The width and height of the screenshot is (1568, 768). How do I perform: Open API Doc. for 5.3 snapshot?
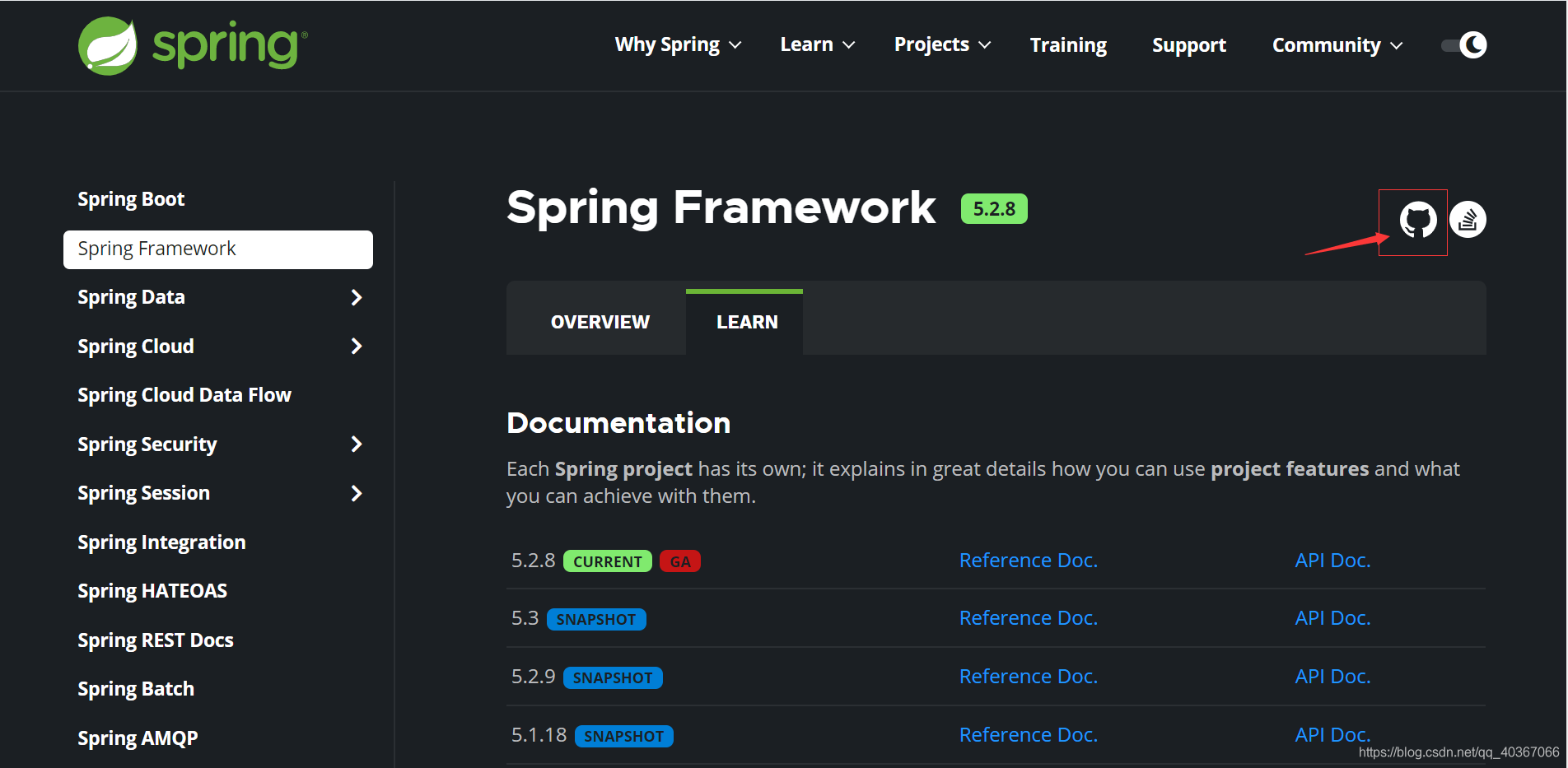(x=1332, y=618)
